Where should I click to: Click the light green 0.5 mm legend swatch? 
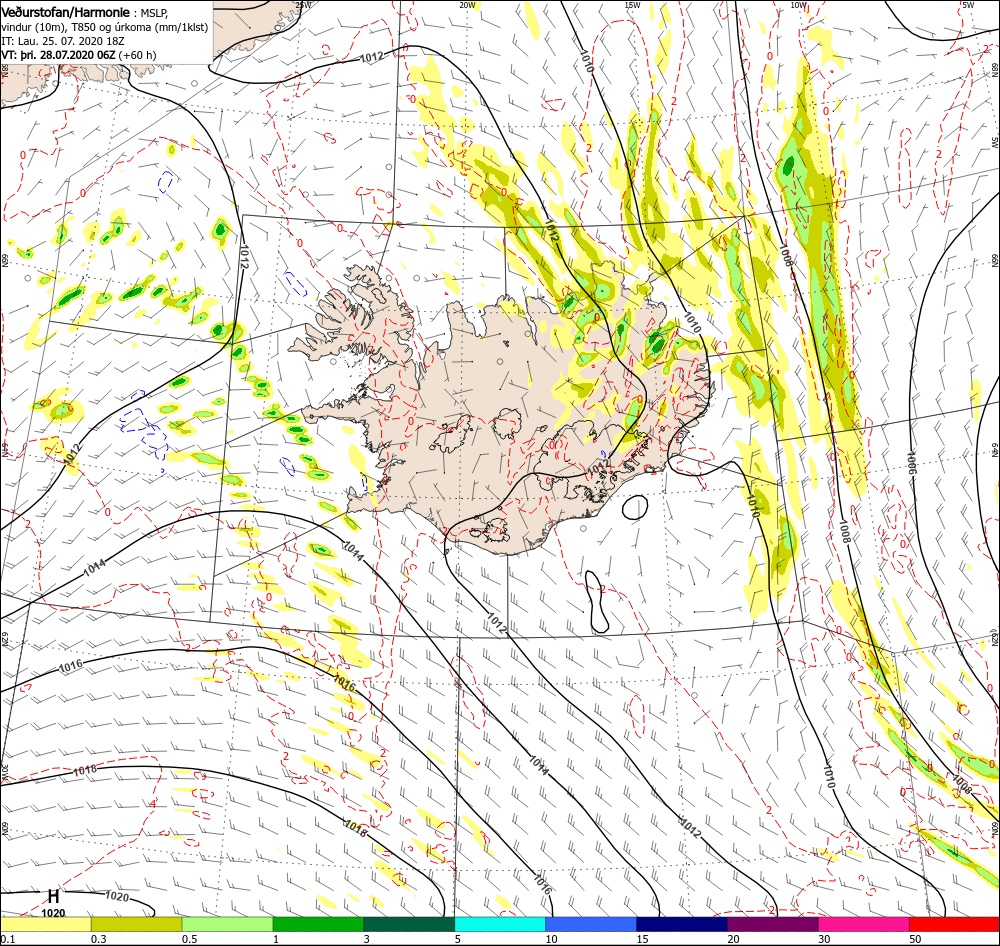tap(227, 924)
